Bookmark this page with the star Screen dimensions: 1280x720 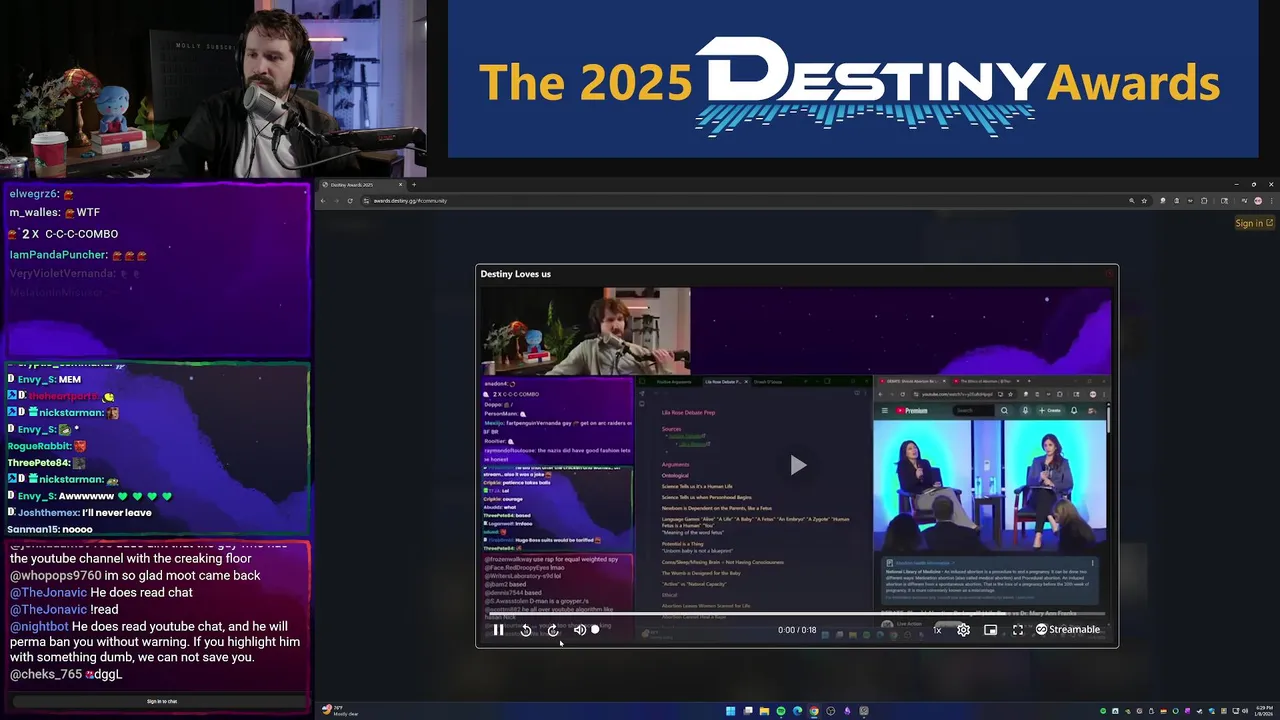[1144, 201]
